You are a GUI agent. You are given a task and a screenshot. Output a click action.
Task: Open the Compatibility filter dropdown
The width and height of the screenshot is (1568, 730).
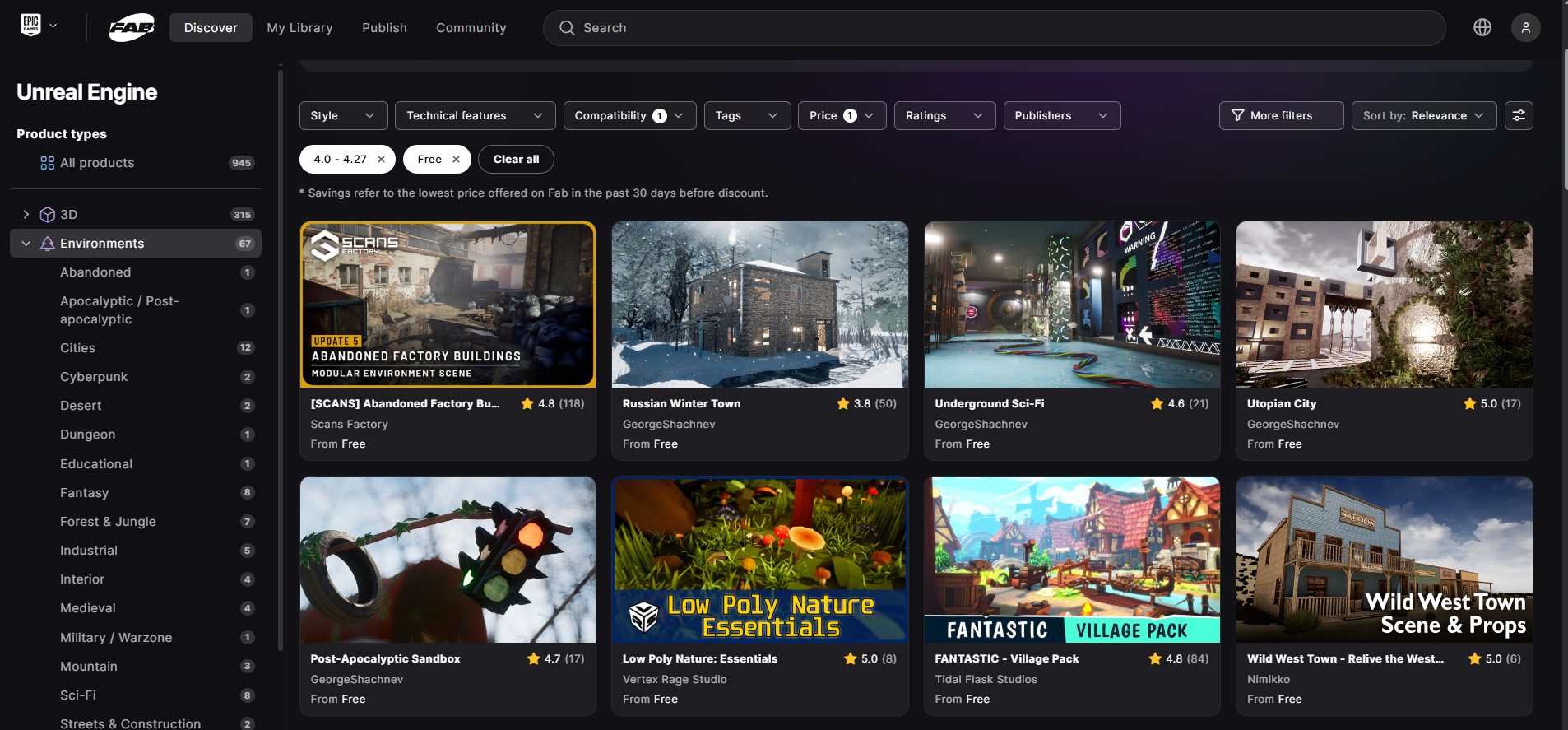coord(629,115)
